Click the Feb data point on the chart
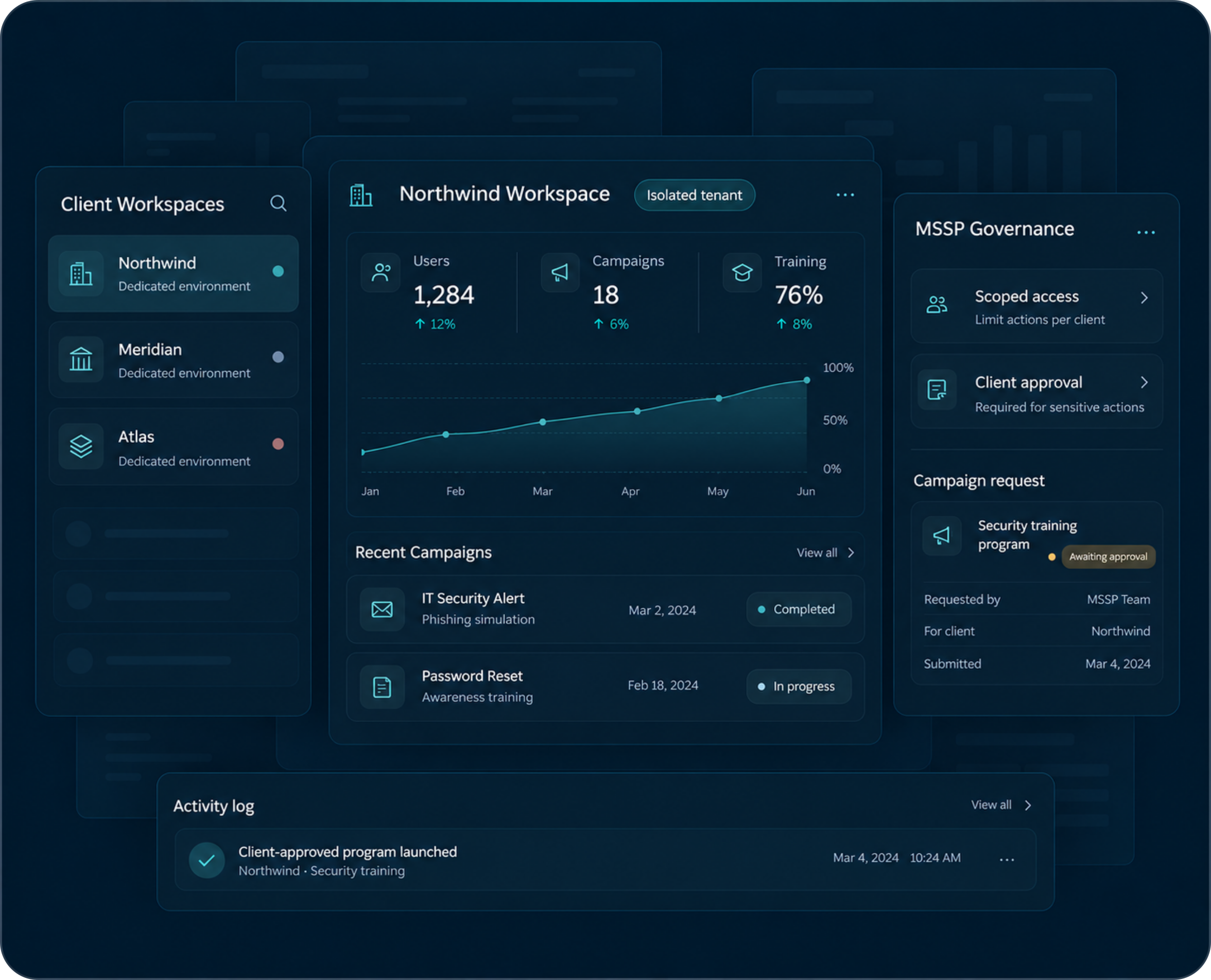 pyautogui.click(x=446, y=434)
